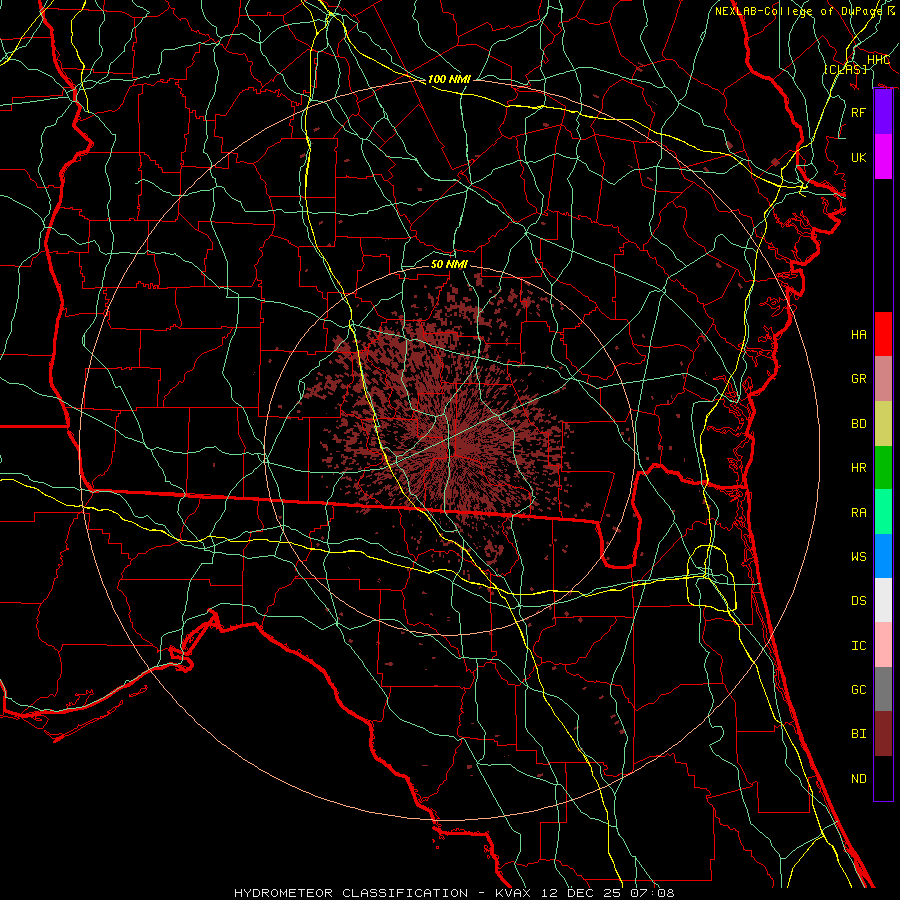900x900 pixels.
Task: Select the BD yellow legend swatch
Action: tap(883, 424)
